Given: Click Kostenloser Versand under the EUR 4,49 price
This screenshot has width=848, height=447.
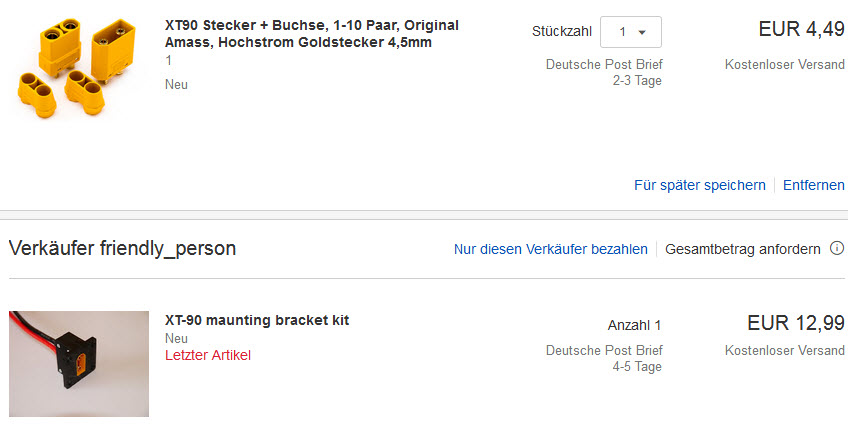Looking at the screenshot, I should pyautogui.click(x=785, y=65).
